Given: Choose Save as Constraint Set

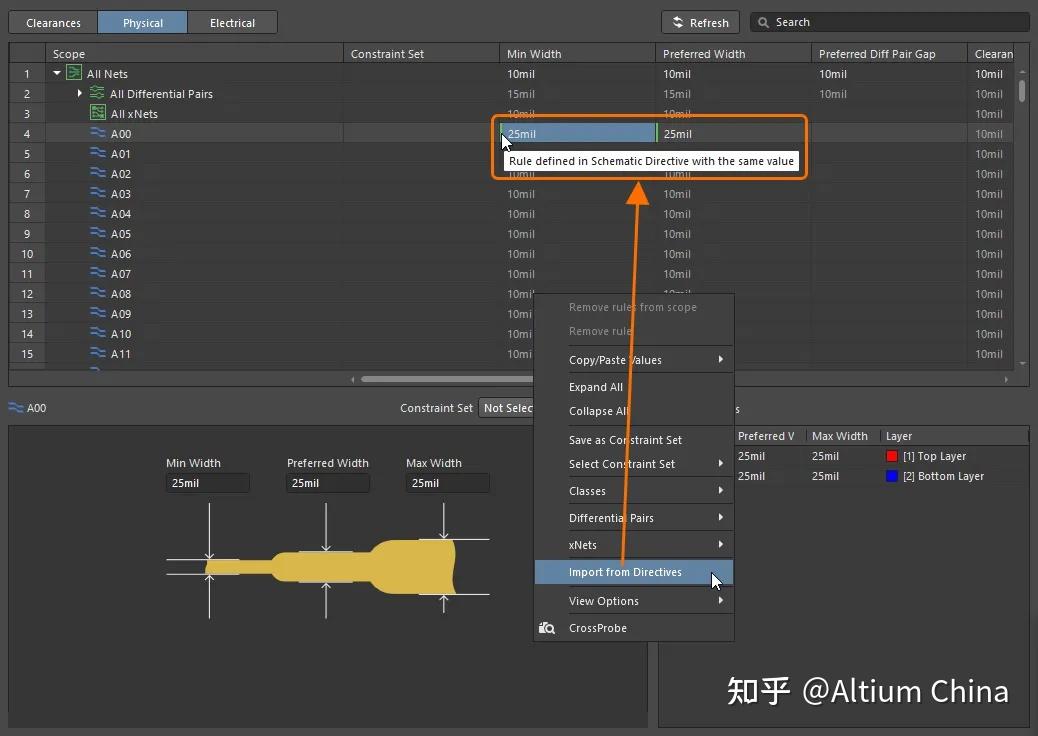Looking at the screenshot, I should click(634, 439).
